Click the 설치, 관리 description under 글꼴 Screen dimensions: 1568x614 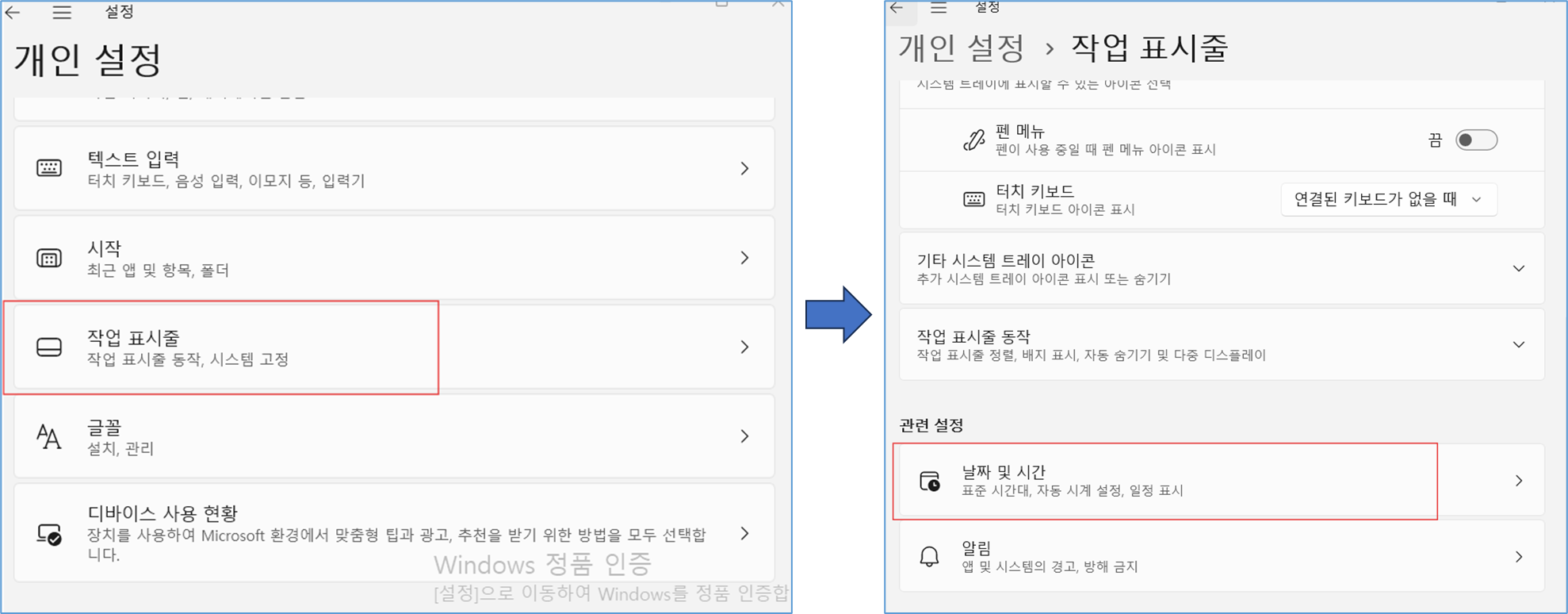[x=120, y=449]
